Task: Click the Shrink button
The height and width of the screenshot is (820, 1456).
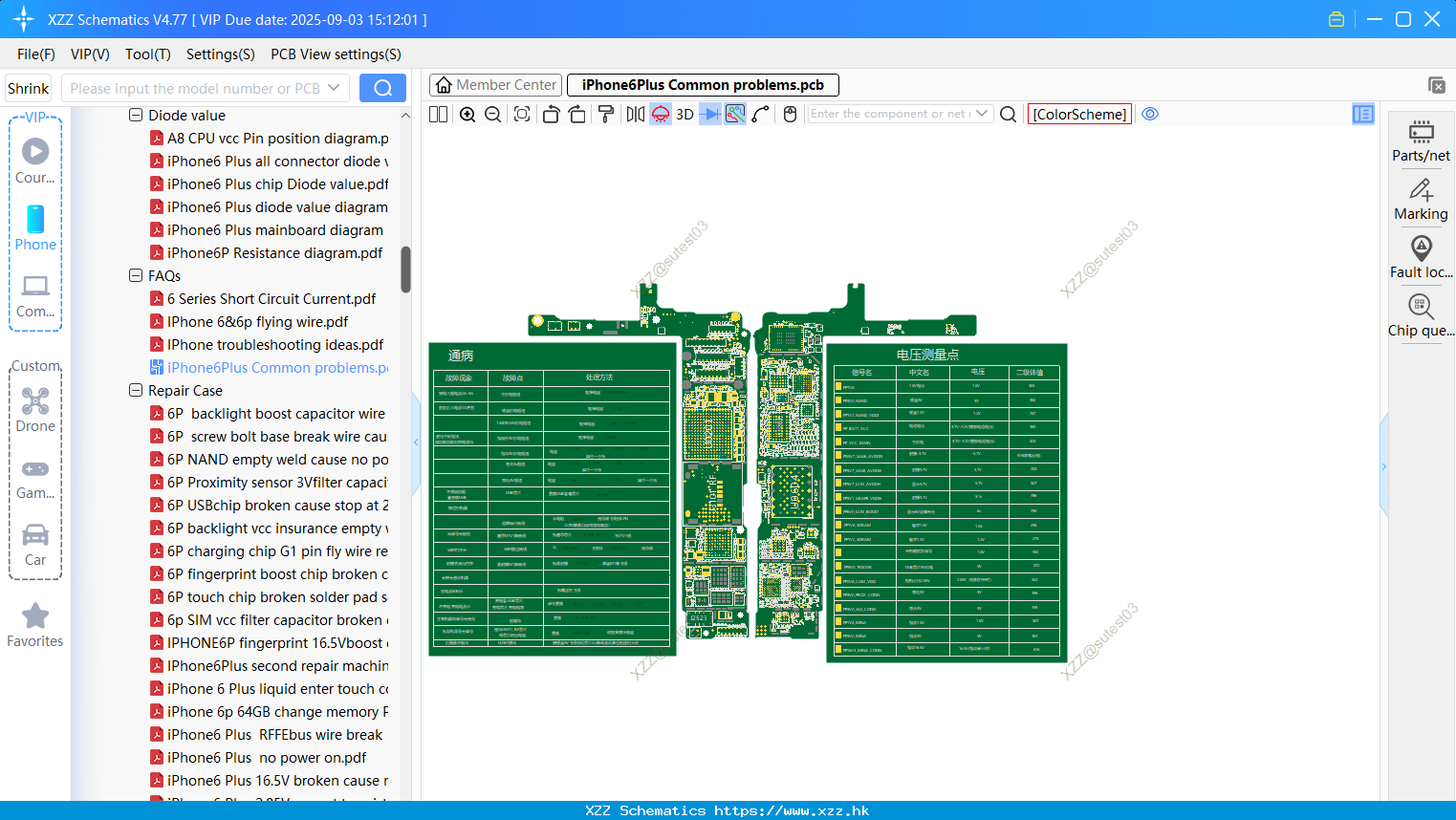Action: 28,88
